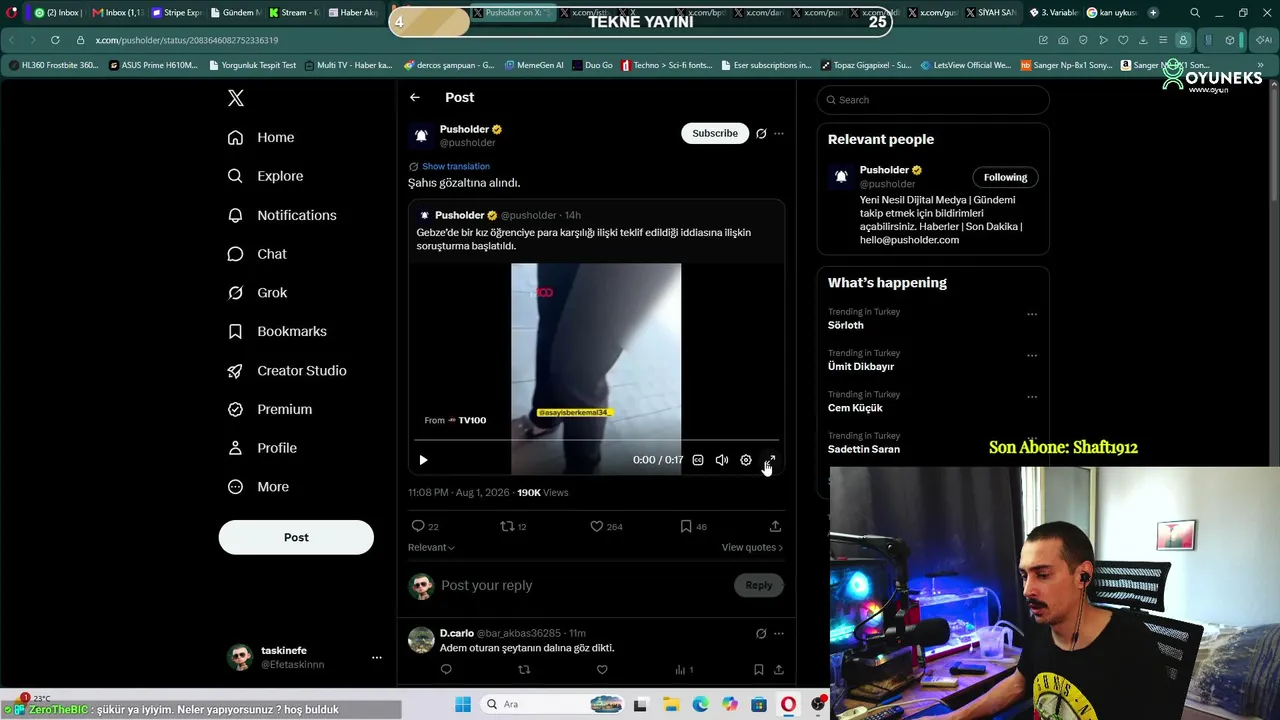Enter video fullscreen mode
This screenshot has height=720, width=1280.
770,460
